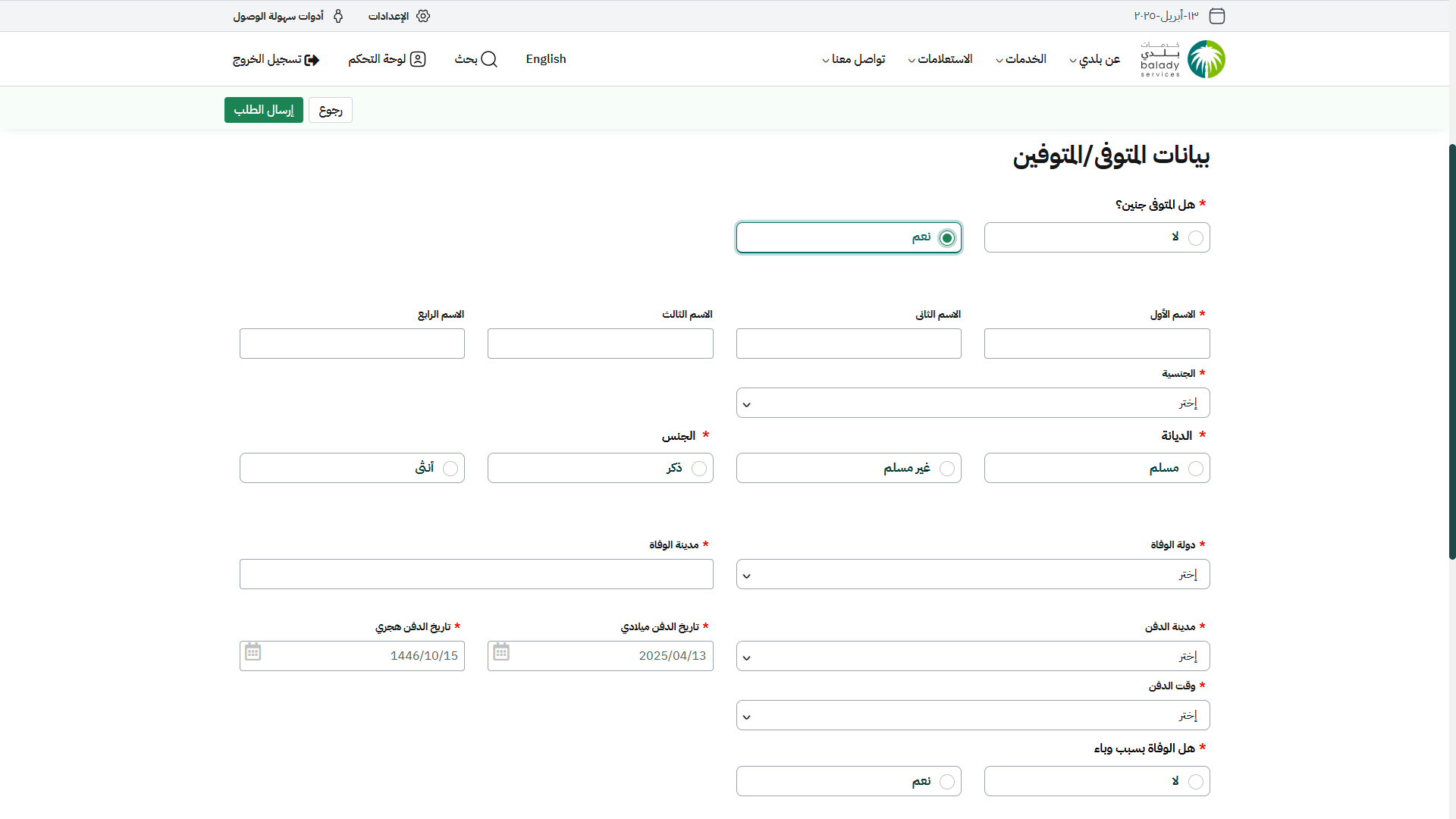The height and width of the screenshot is (819, 1456).
Task: Click the calendar icon beside the top date
Action: pos(1216,16)
